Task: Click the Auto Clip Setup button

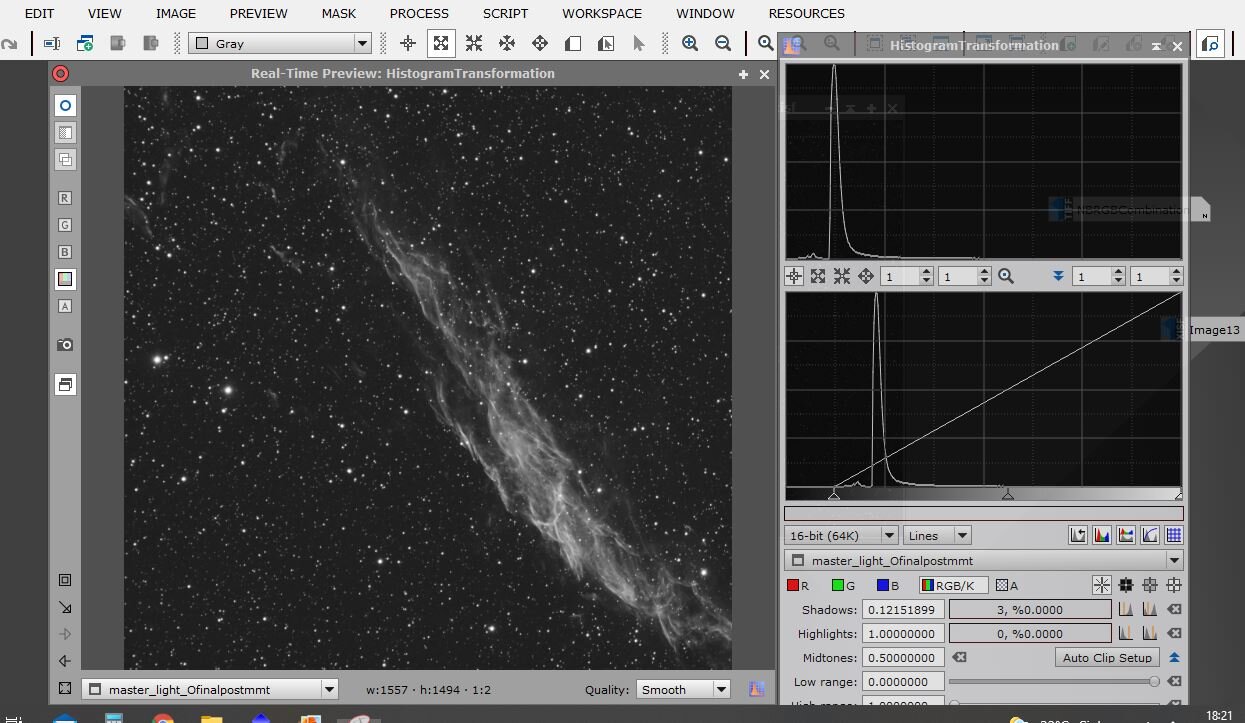Action: (x=1107, y=657)
